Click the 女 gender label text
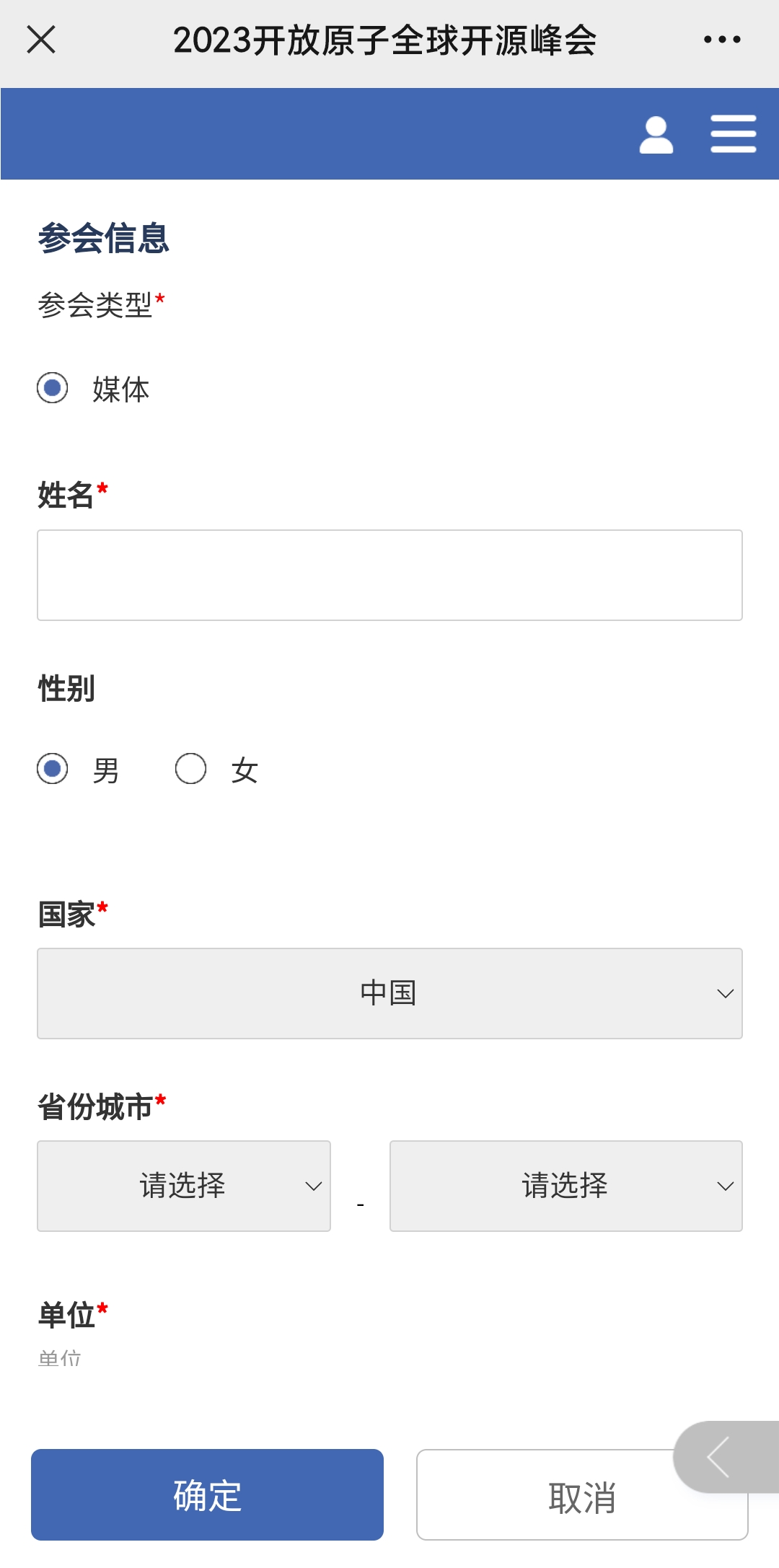779x1568 pixels. [245, 770]
